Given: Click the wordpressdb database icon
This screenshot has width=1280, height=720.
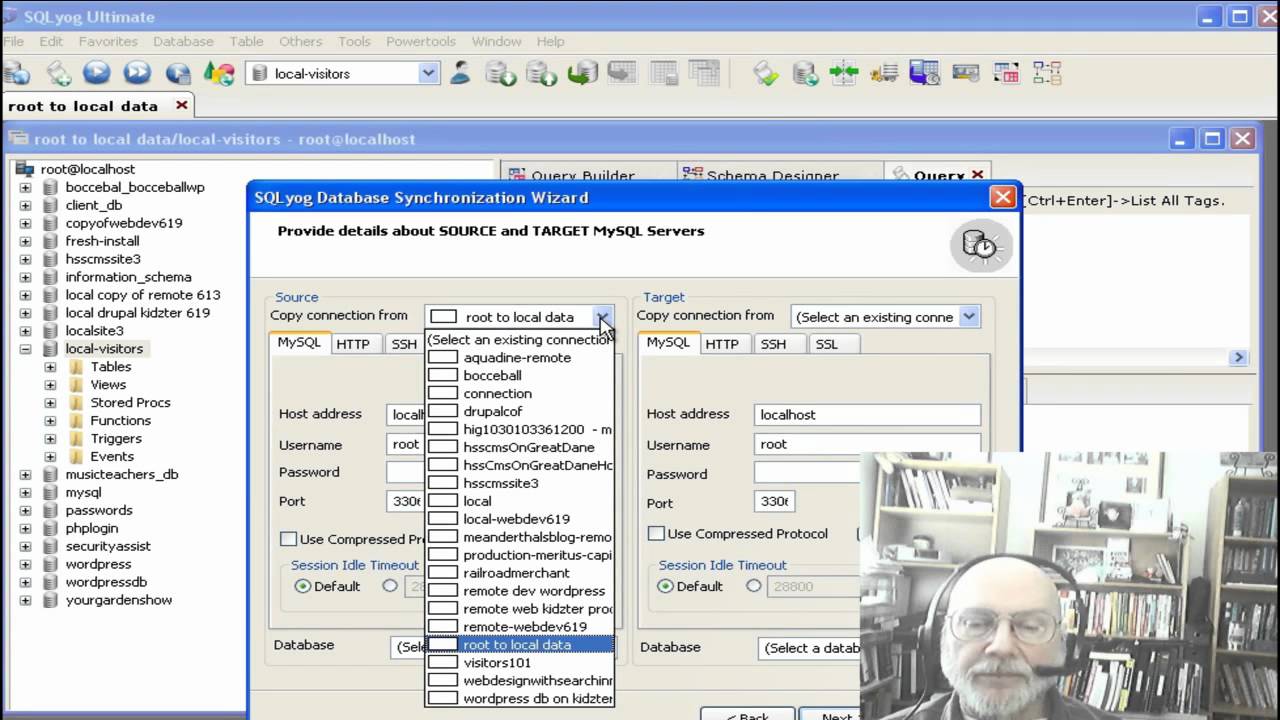Looking at the screenshot, I should [49, 582].
